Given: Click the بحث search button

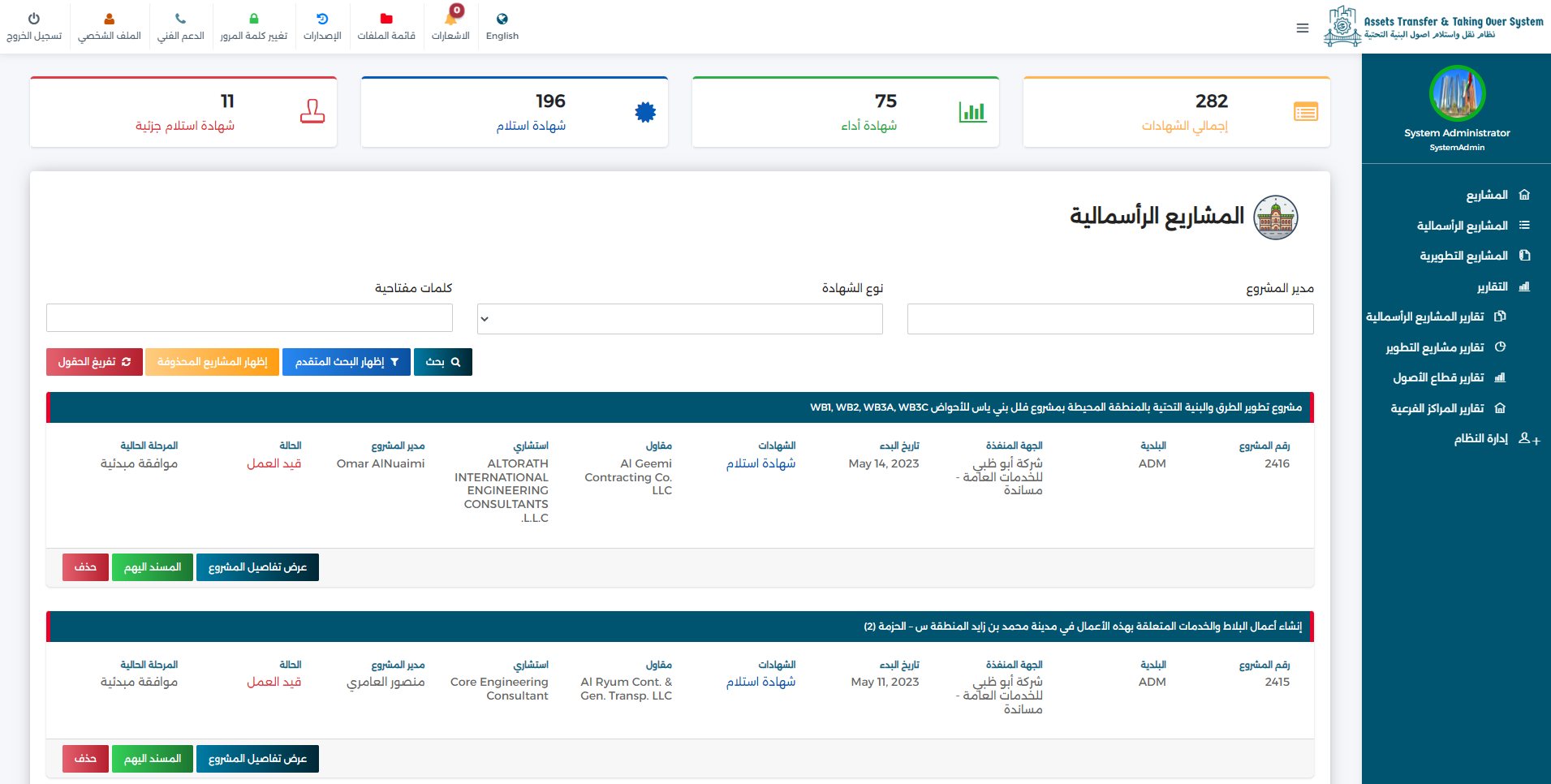Looking at the screenshot, I should 443,362.
